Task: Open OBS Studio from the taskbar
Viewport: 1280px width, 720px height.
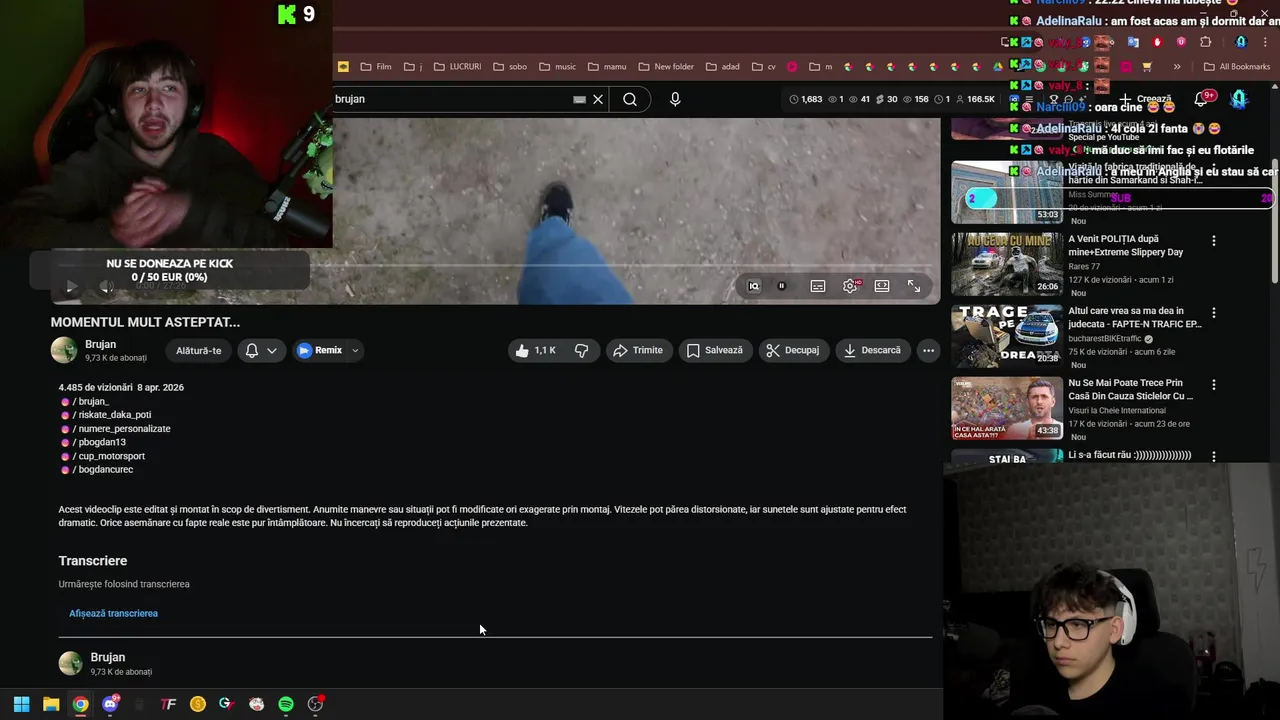Action: pos(316,704)
